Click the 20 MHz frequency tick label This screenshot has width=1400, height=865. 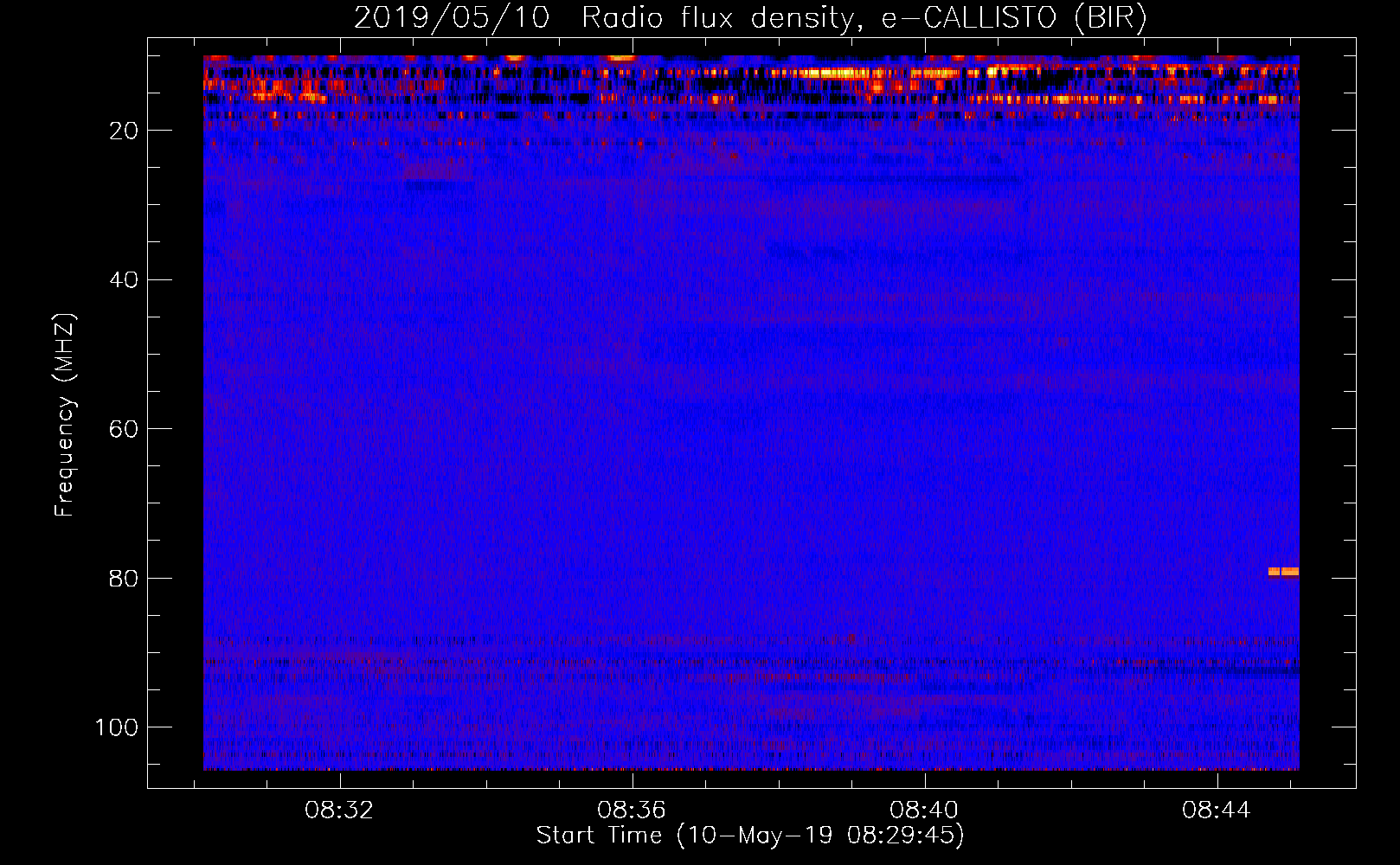pyautogui.click(x=125, y=131)
